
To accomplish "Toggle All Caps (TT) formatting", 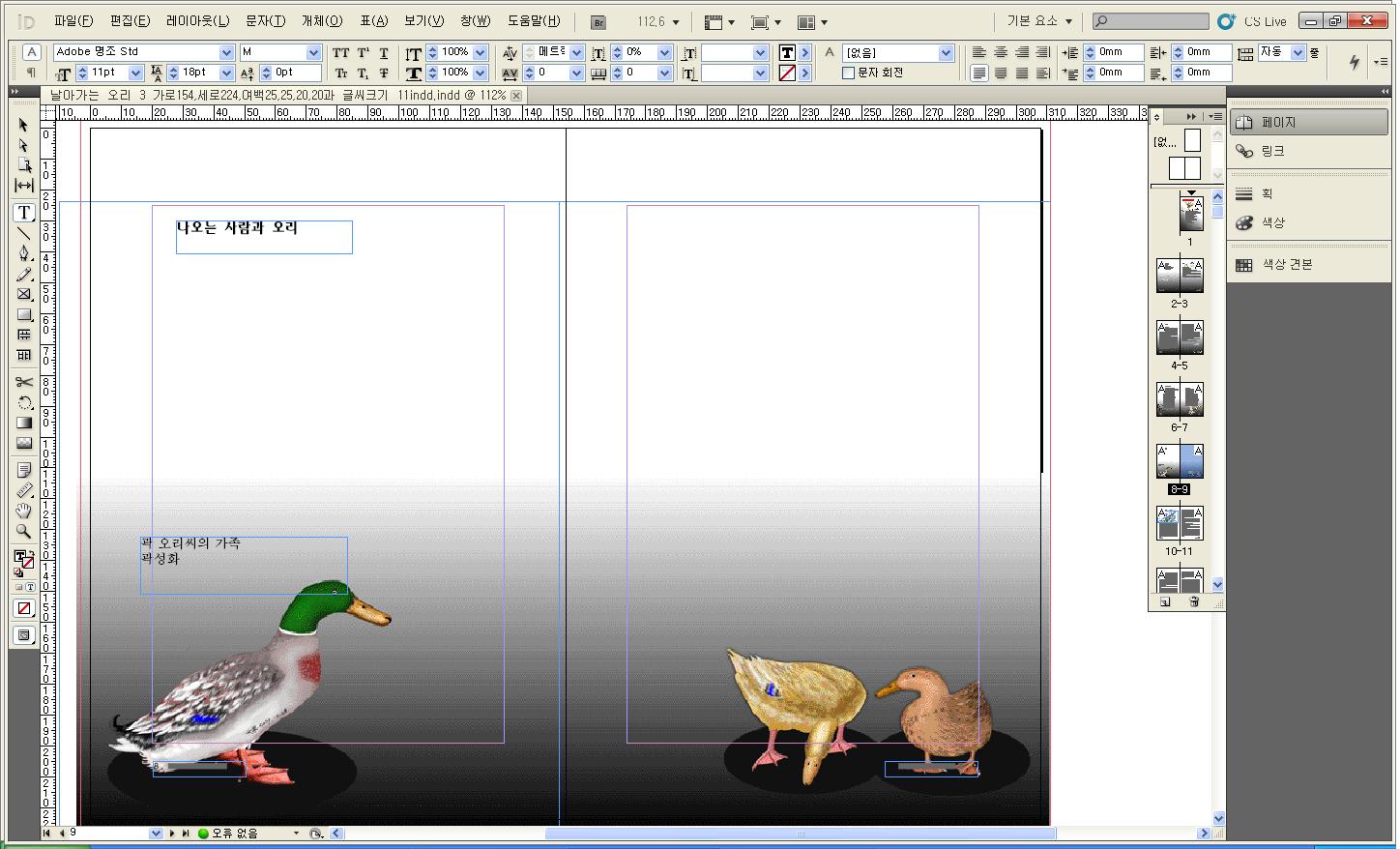I will [x=341, y=53].
